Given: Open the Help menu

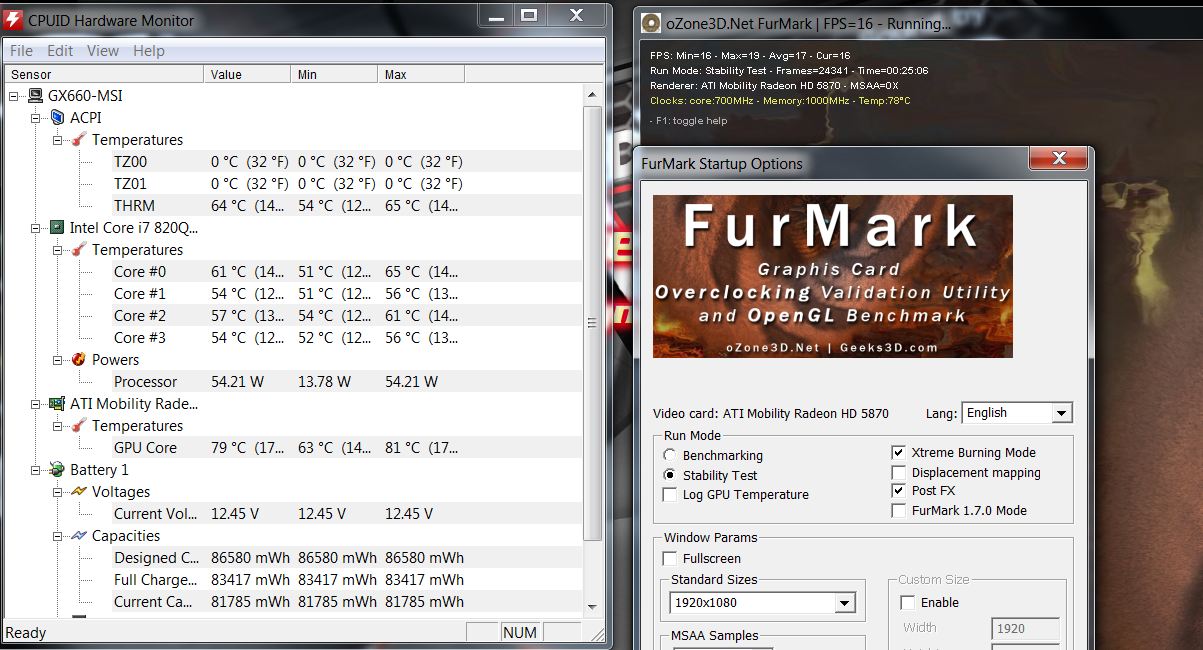Looking at the screenshot, I should (x=149, y=51).
